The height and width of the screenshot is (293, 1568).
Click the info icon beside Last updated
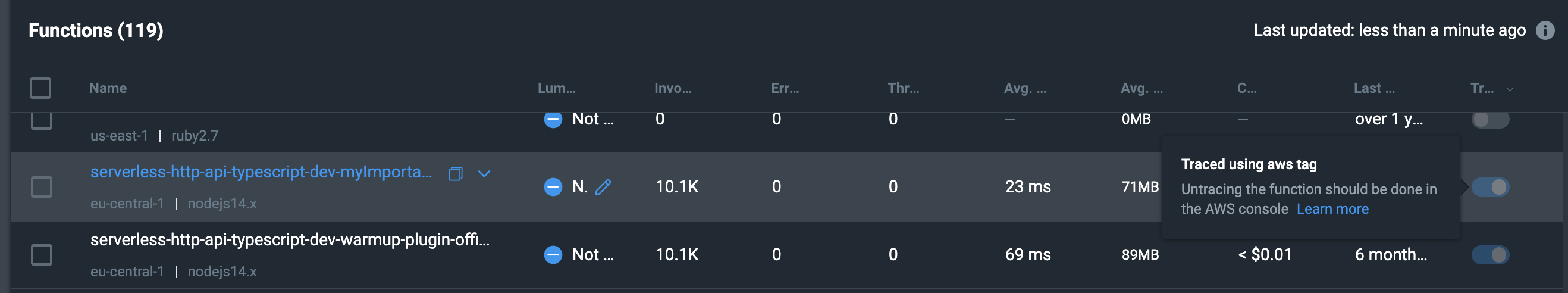[1545, 30]
